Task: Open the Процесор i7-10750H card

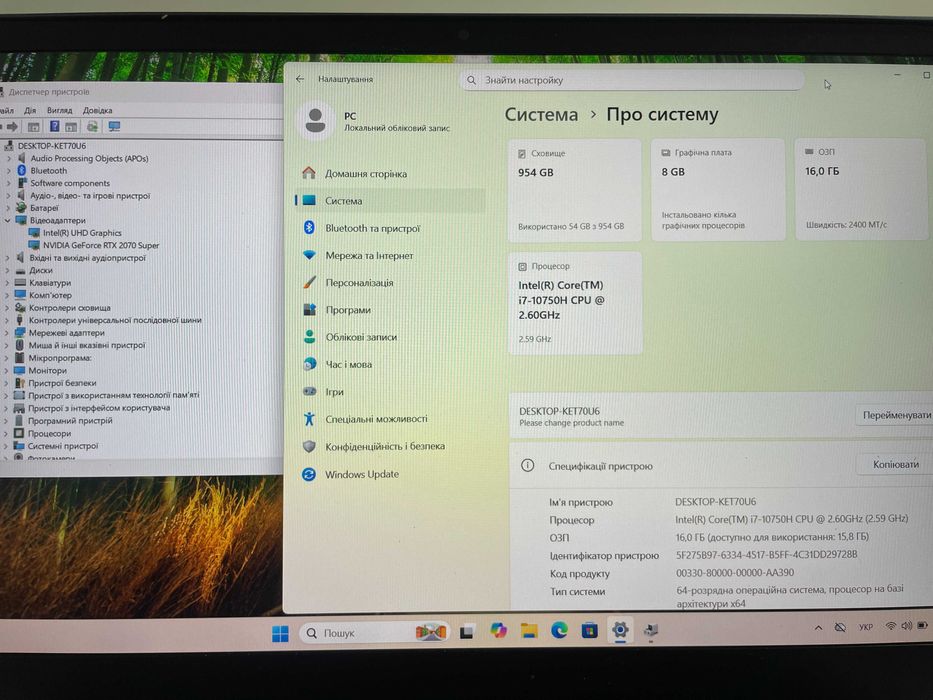Action: click(x=575, y=303)
